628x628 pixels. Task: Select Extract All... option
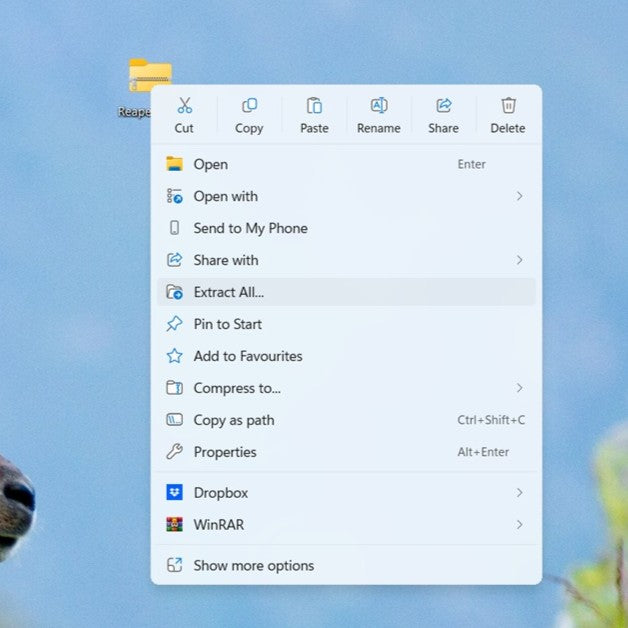pos(346,292)
